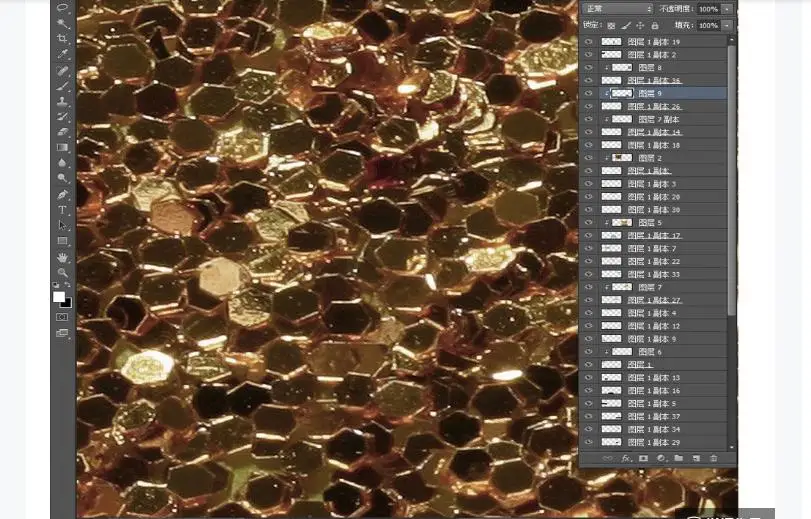Hide layer 图层 2
Viewport: 811px width, 519px height.
pyautogui.click(x=589, y=158)
